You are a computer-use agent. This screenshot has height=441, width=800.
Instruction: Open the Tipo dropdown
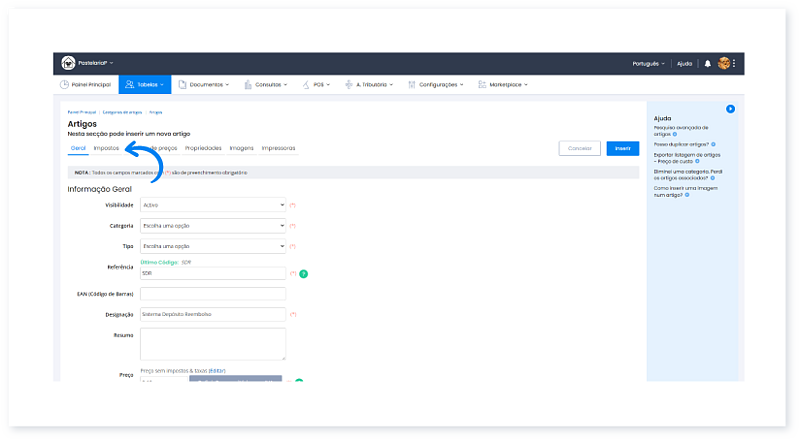click(213, 246)
